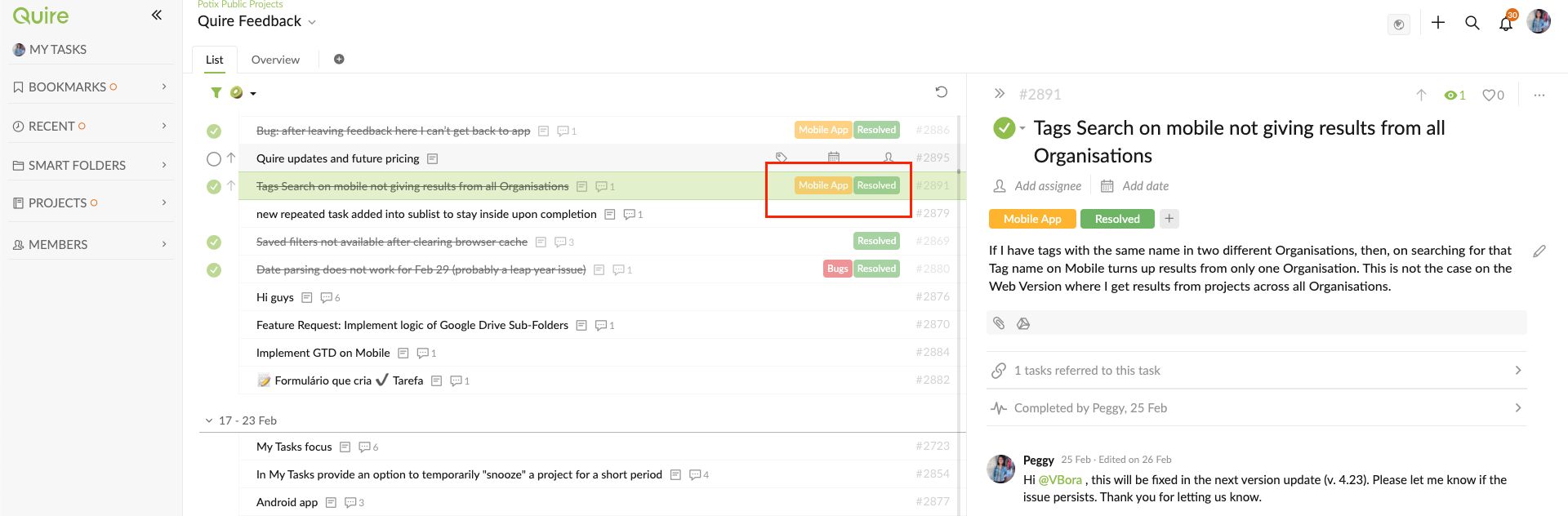Open the search magnifier icon
Screen dimensions: 1568x516
(1472, 23)
